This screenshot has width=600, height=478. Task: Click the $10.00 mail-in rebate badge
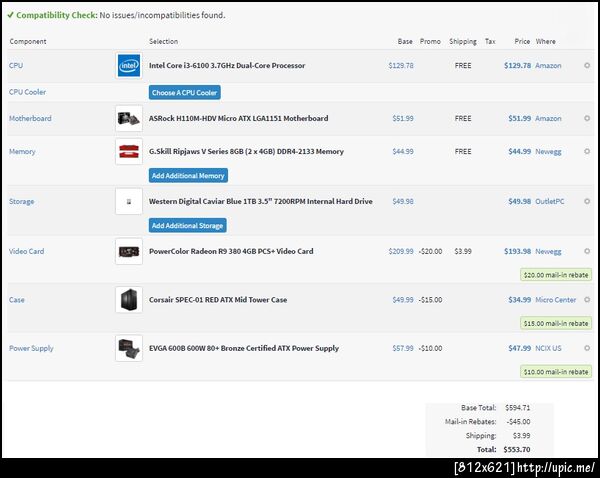click(556, 372)
